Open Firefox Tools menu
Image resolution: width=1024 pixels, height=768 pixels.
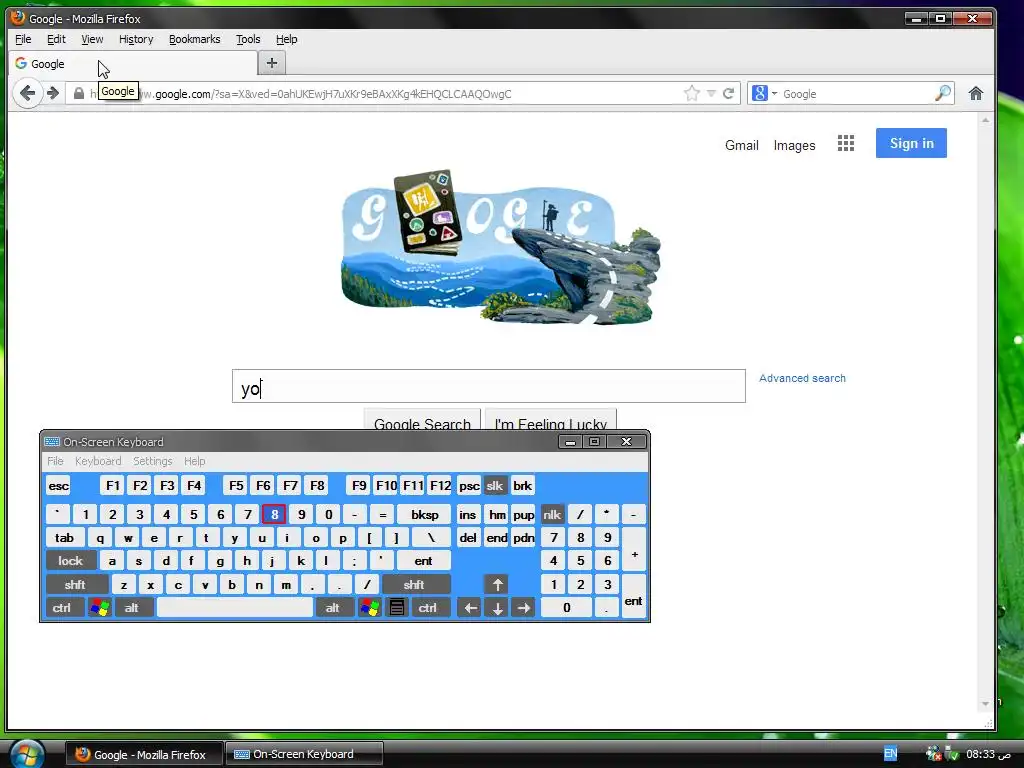click(248, 39)
